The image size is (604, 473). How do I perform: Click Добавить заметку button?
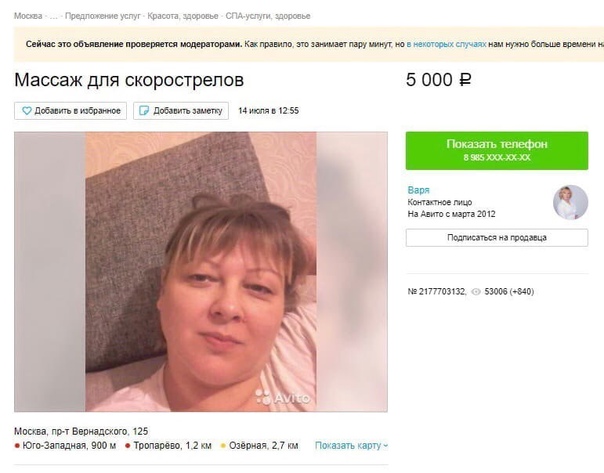[181, 111]
